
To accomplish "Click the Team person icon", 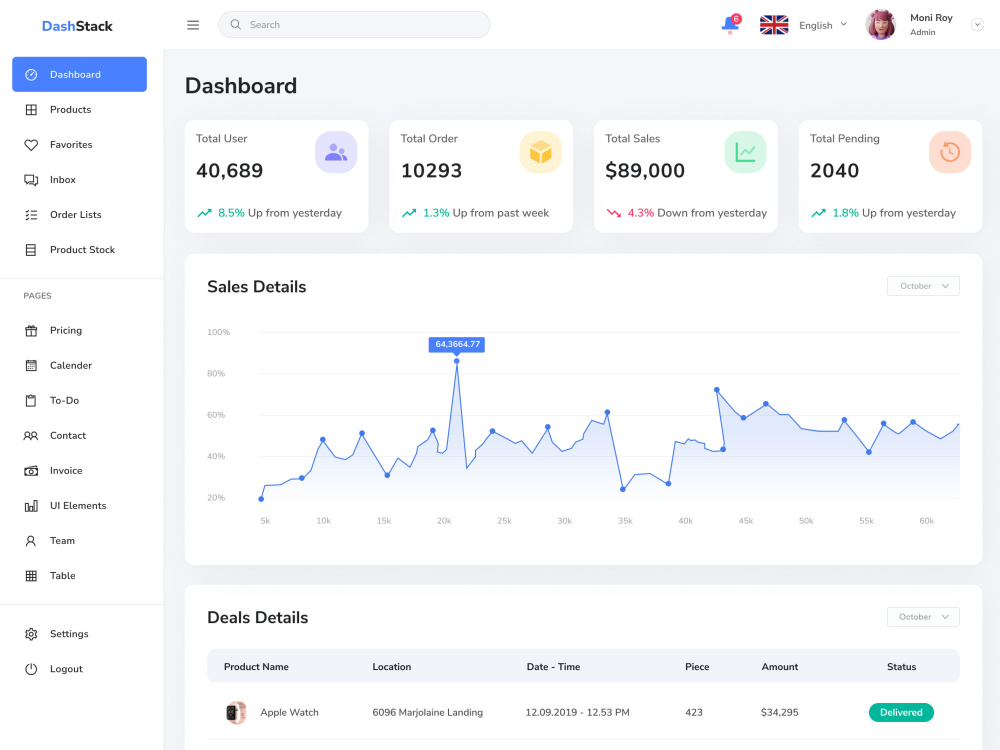I will pyautogui.click(x=31, y=541).
